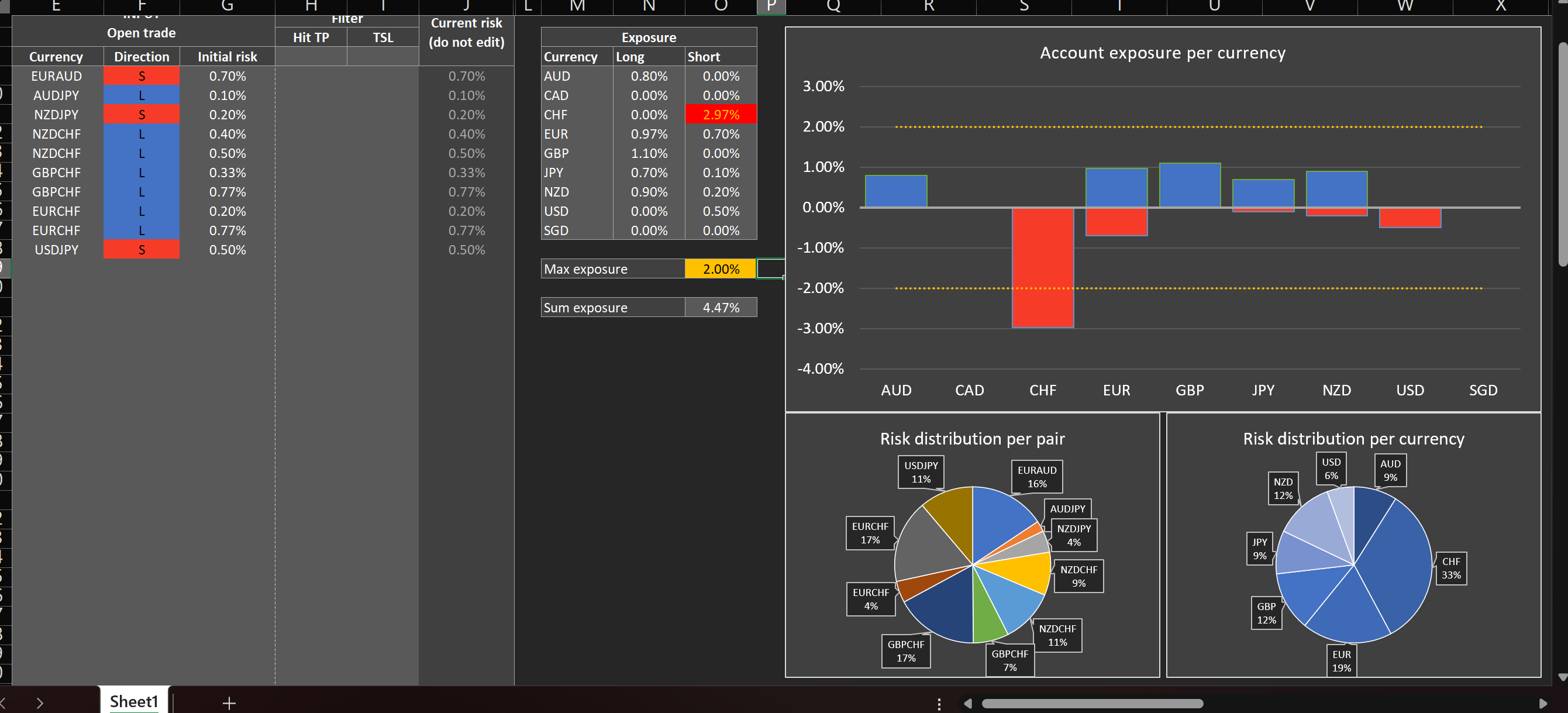1568x713 pixels.
Task: Click the red CHF short 2.97% cell
Action: pyautogui.click(x=720, y=115)
